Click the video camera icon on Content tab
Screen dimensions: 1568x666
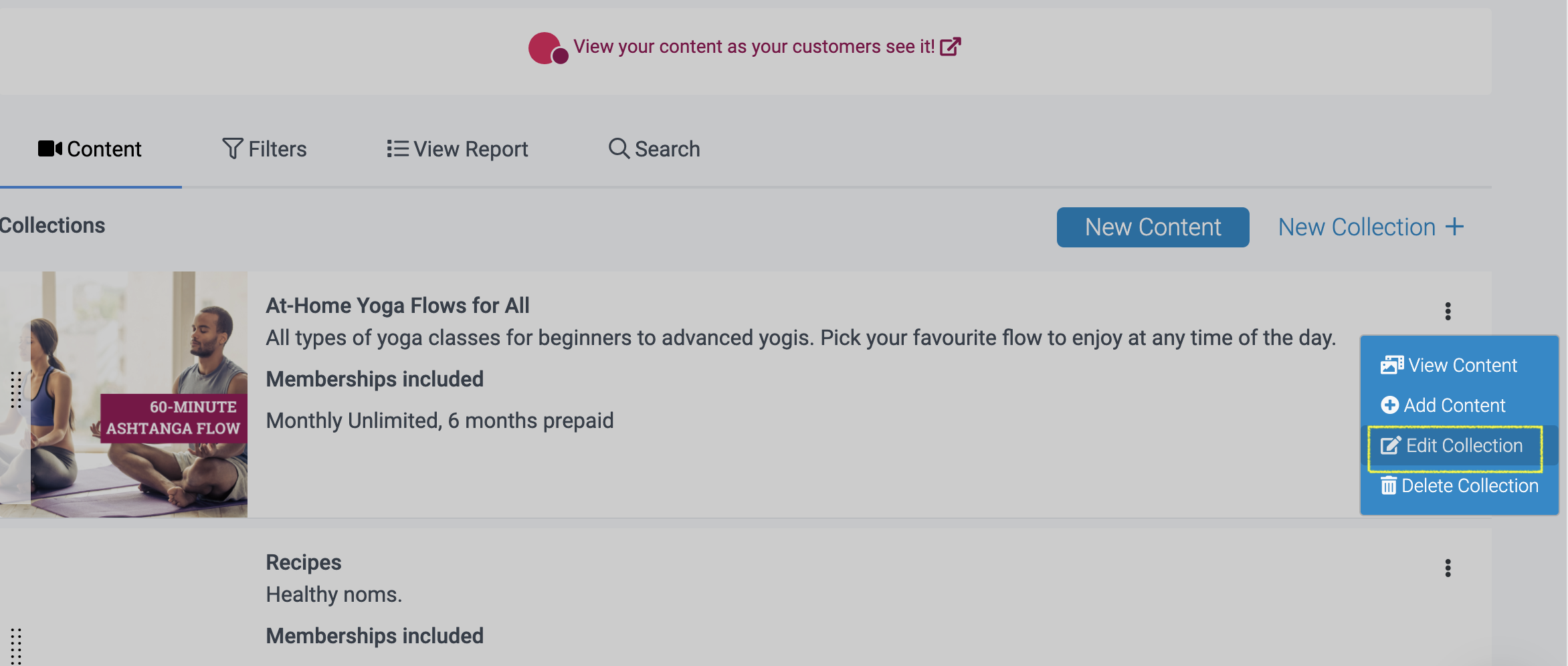(50, 148)
